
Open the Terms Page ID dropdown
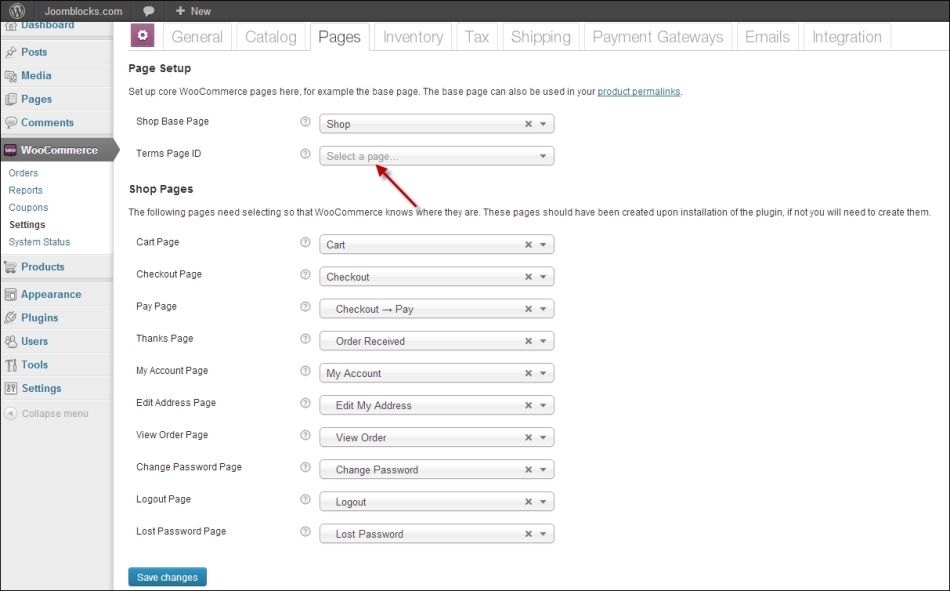[x=436, y=156]
